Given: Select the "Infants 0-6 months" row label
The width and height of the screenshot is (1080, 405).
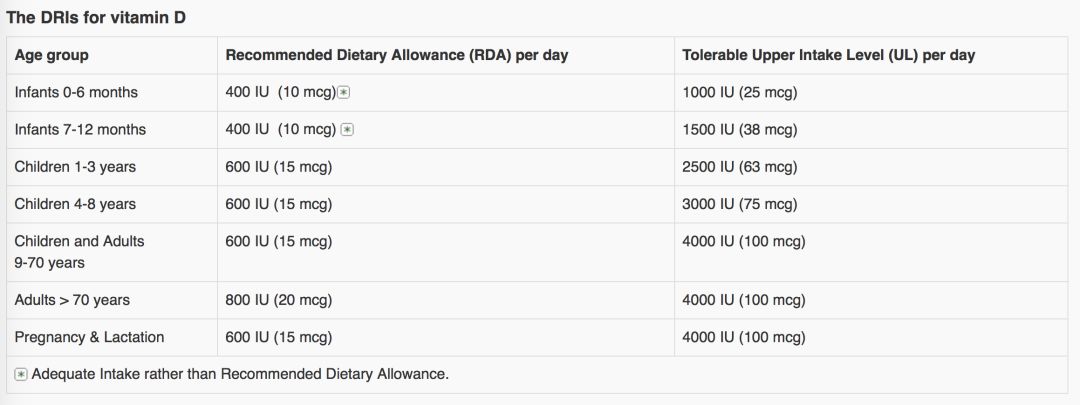Looking at the screenshot, I should tap(76, 93).
